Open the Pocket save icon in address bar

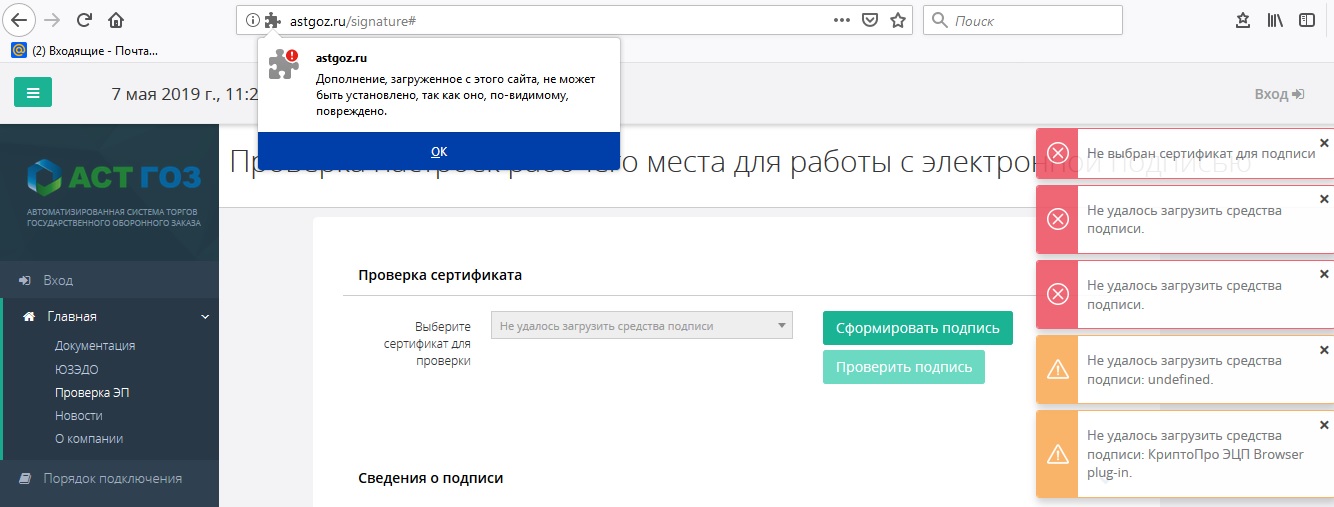point(870,20)
